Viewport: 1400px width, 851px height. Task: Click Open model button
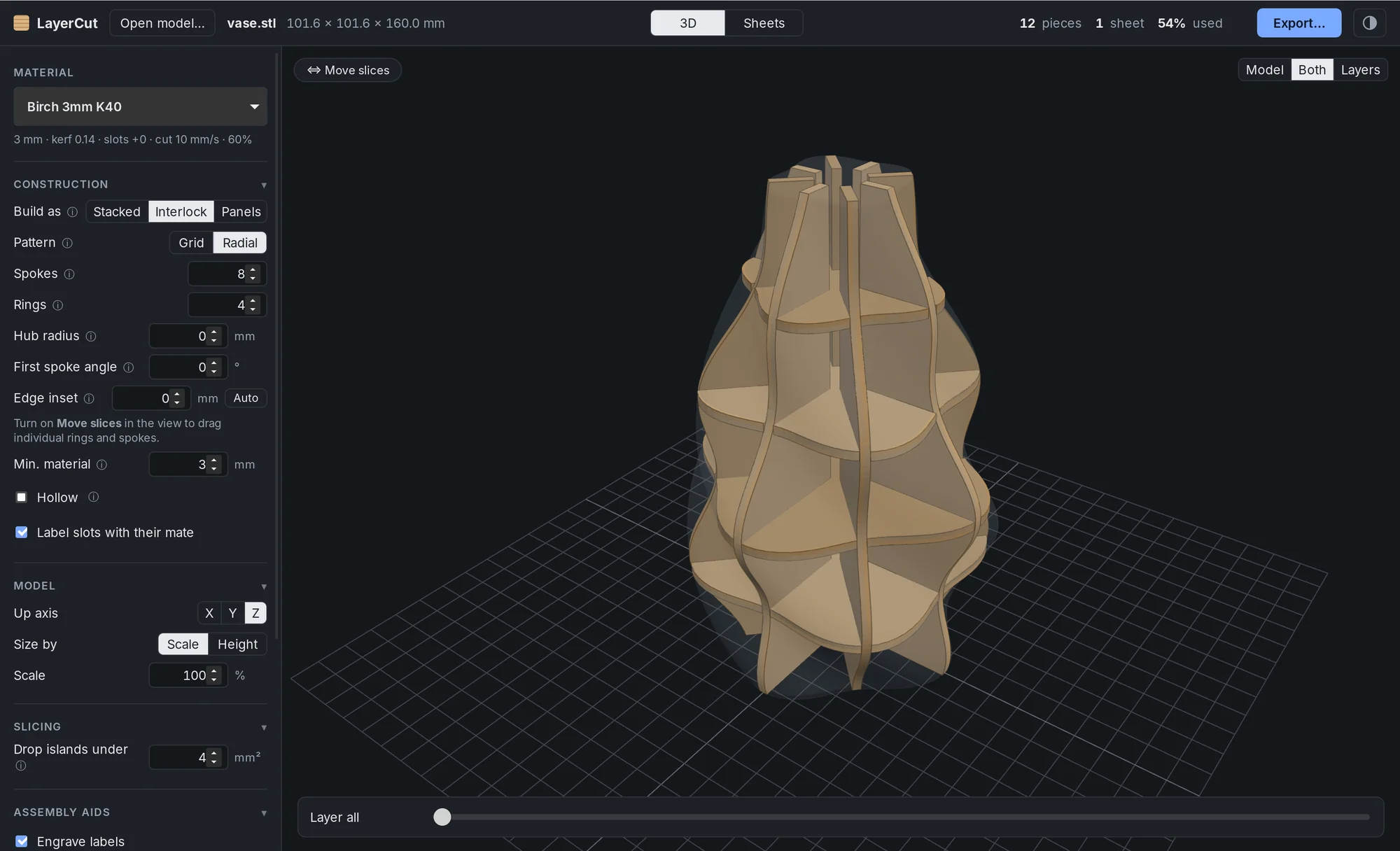pos(162,23)
